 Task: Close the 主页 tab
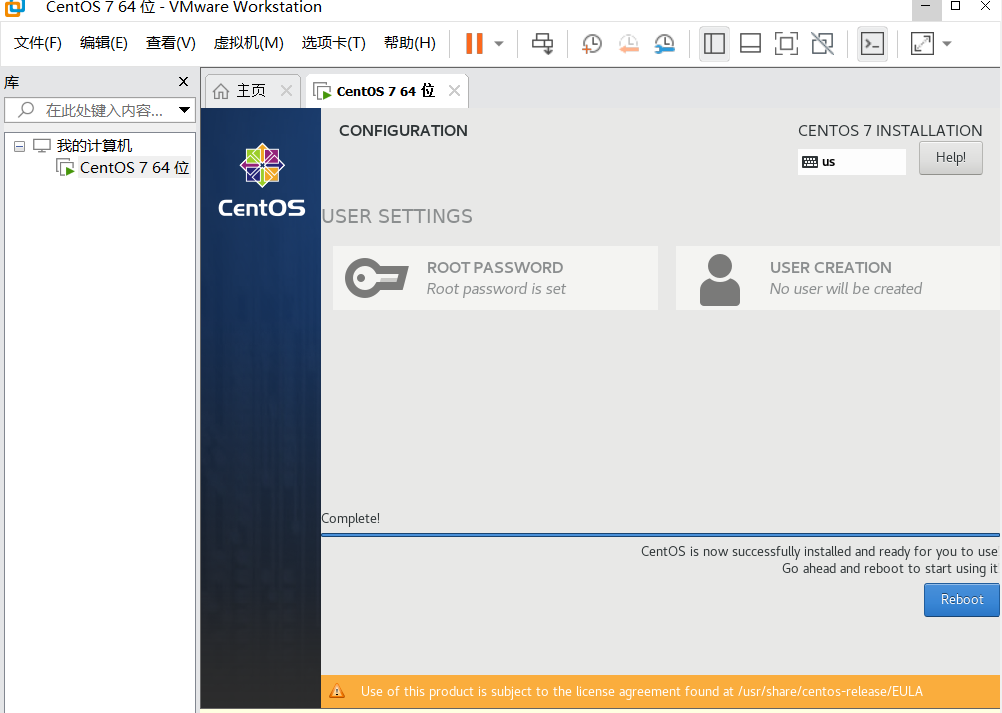point(286,91)
